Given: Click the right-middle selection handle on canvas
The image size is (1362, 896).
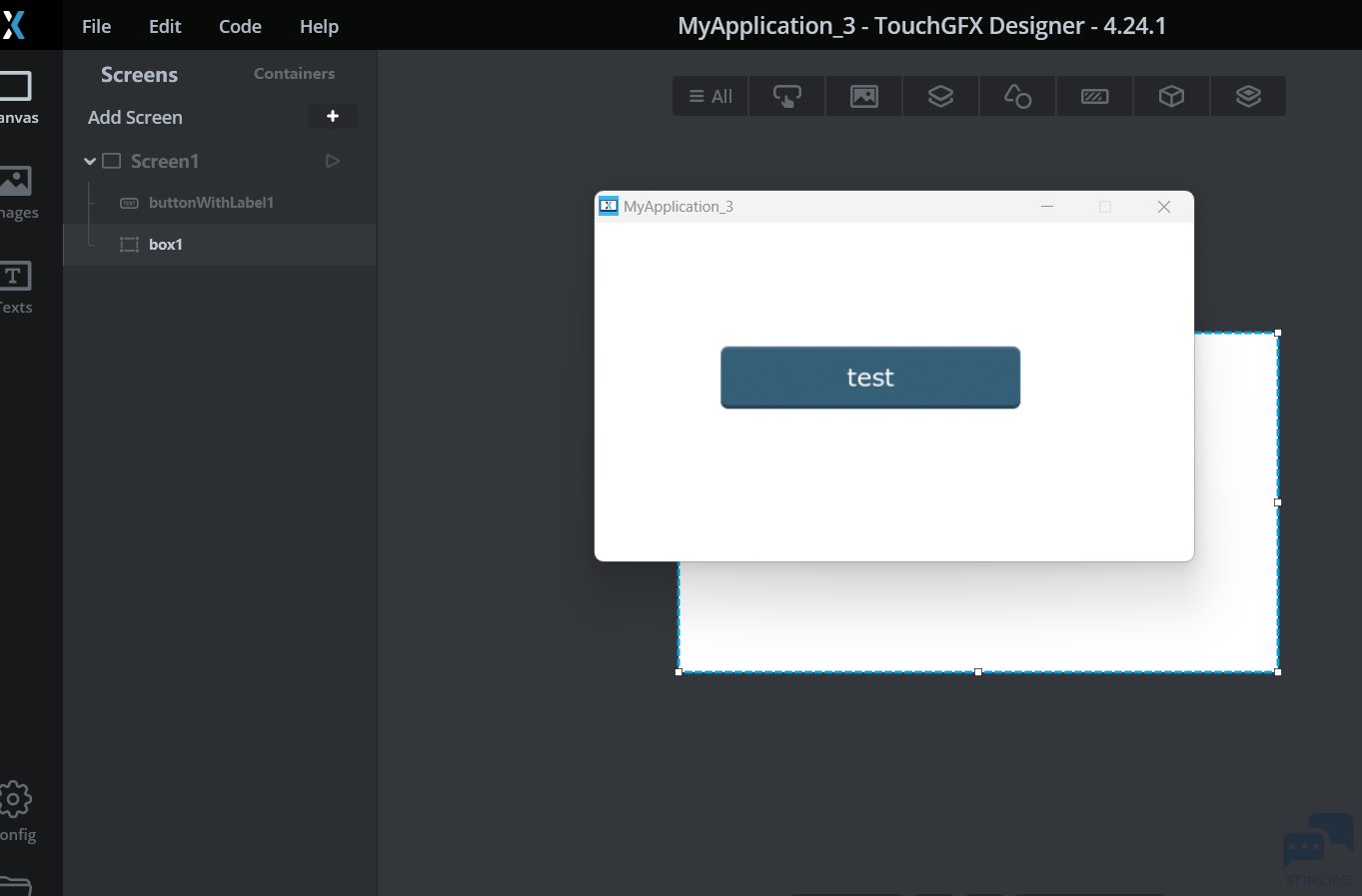Looking at the screenshot, I should pyautogui.click(x=1278, y=502).
